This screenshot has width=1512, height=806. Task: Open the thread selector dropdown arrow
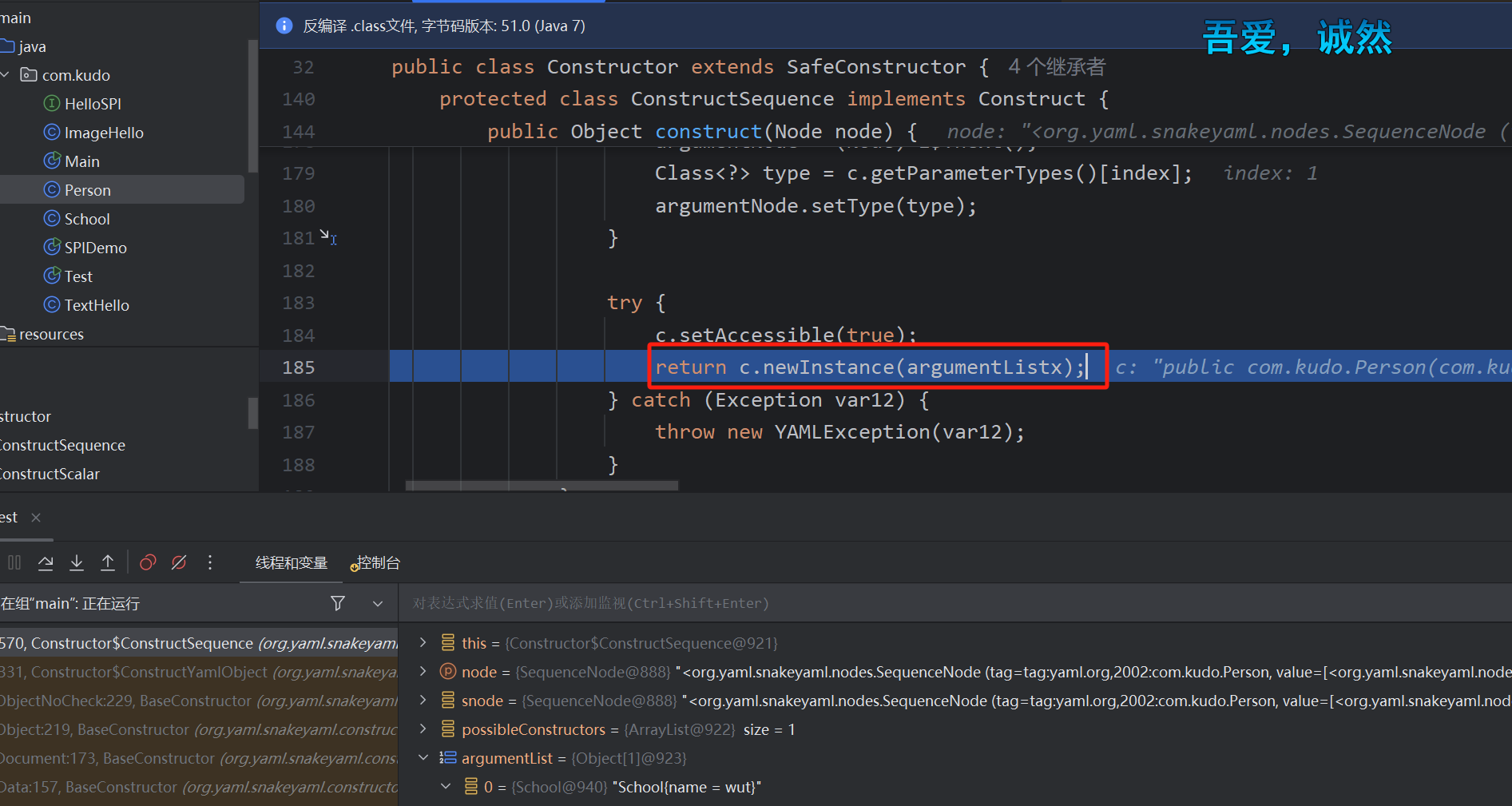click(378, 603)
